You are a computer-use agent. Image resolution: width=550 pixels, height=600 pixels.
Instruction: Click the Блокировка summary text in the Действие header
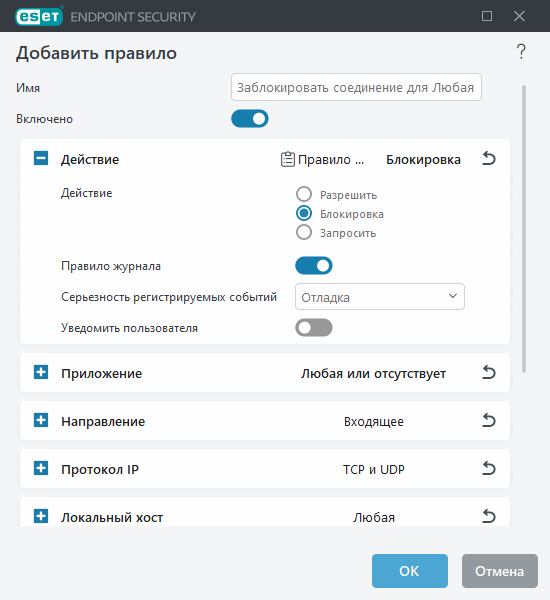423,160
